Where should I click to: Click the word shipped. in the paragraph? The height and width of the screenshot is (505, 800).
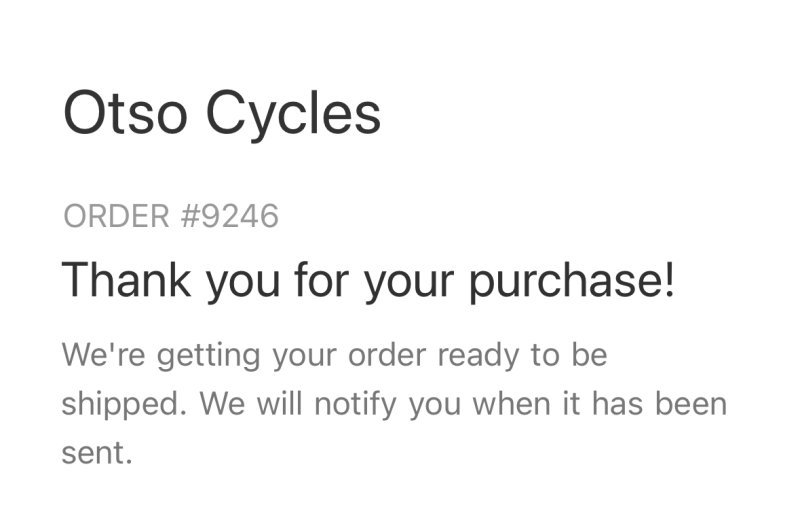(123, 405)
